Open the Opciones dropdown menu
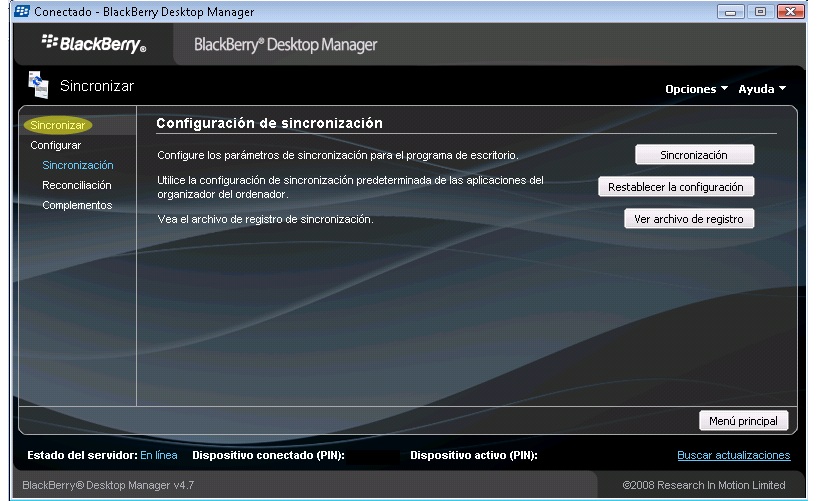 tap(696, 89)
